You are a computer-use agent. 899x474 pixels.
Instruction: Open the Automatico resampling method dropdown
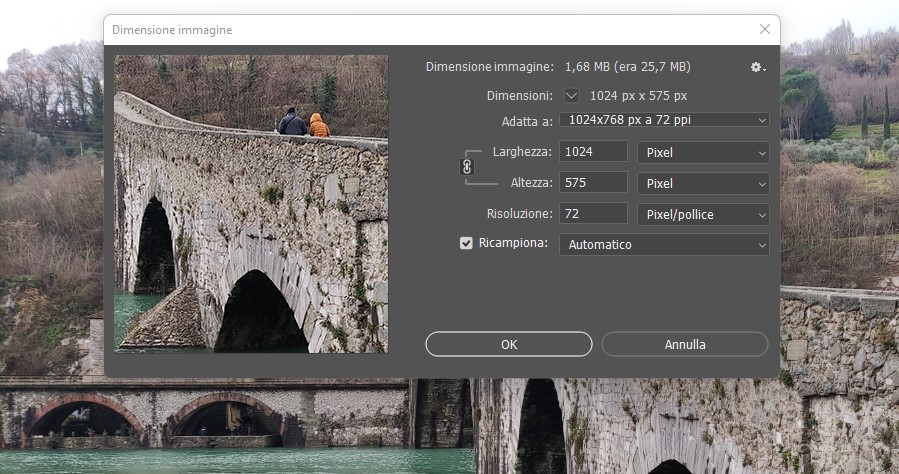pos(663,244)
